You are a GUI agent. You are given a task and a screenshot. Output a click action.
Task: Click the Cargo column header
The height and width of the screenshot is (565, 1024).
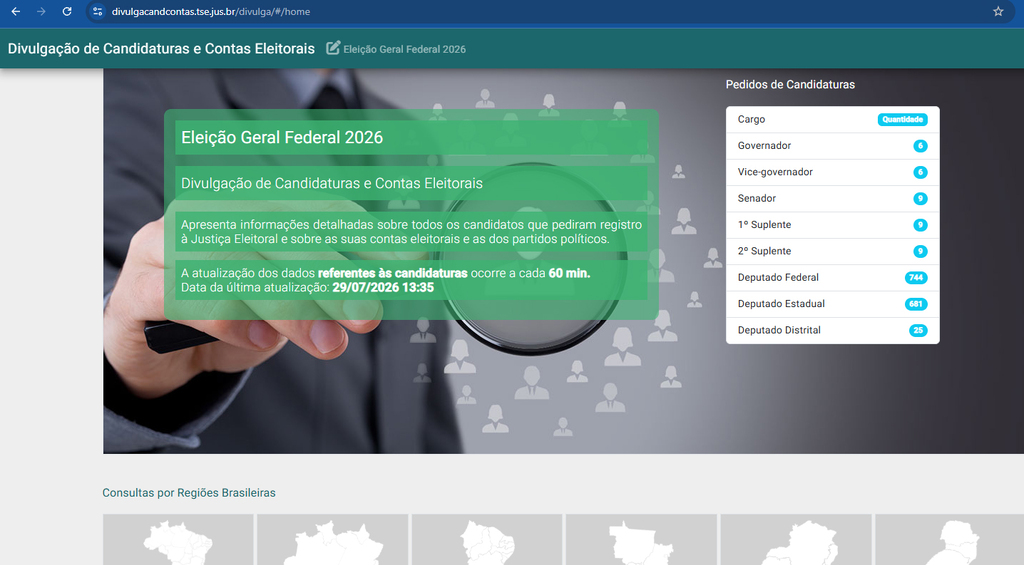point(751,120)
